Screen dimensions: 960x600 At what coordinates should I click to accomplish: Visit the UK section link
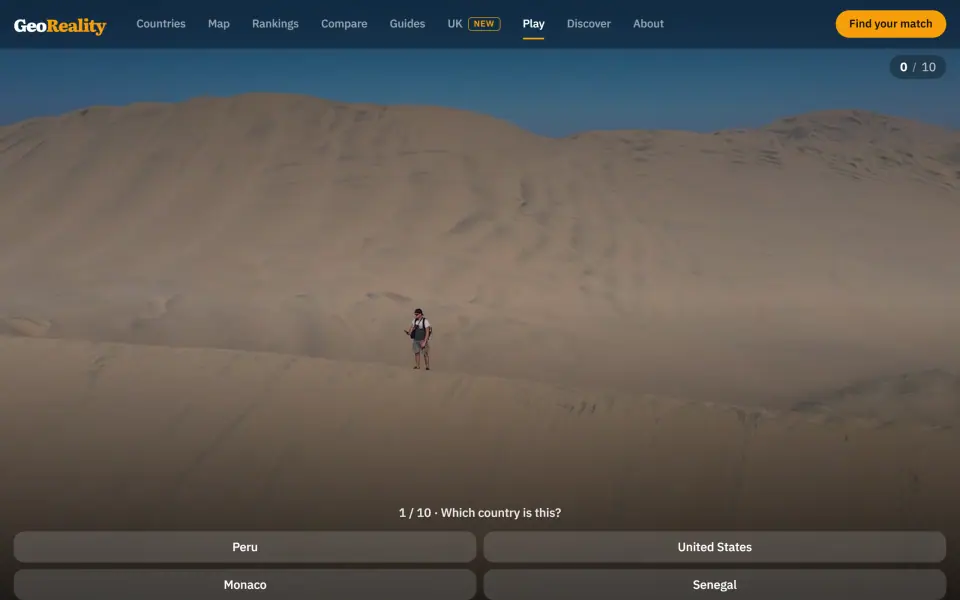point(454,24)
